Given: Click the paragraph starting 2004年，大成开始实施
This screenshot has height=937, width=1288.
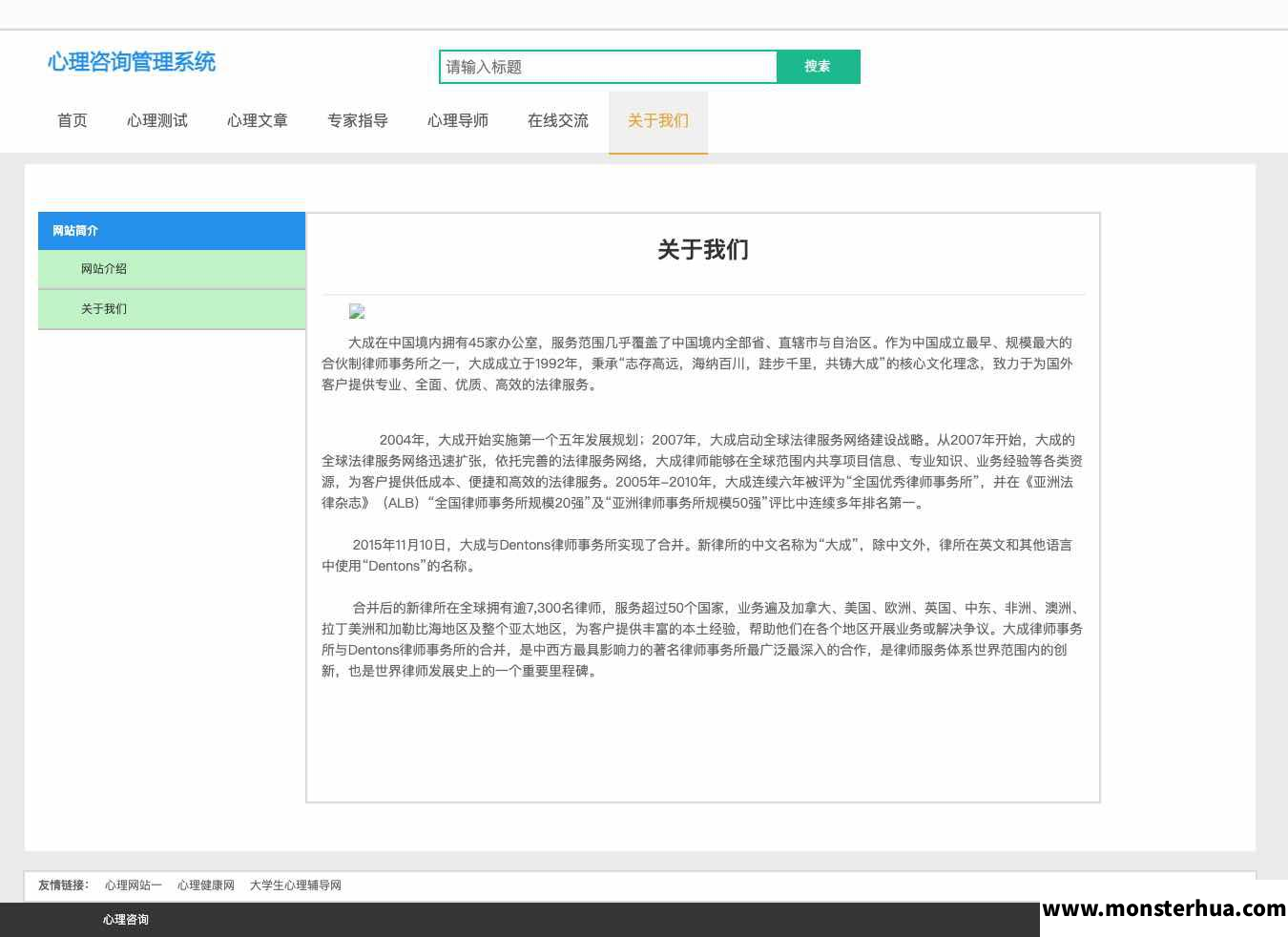Looking at the screenshot, I should point(702,471).
